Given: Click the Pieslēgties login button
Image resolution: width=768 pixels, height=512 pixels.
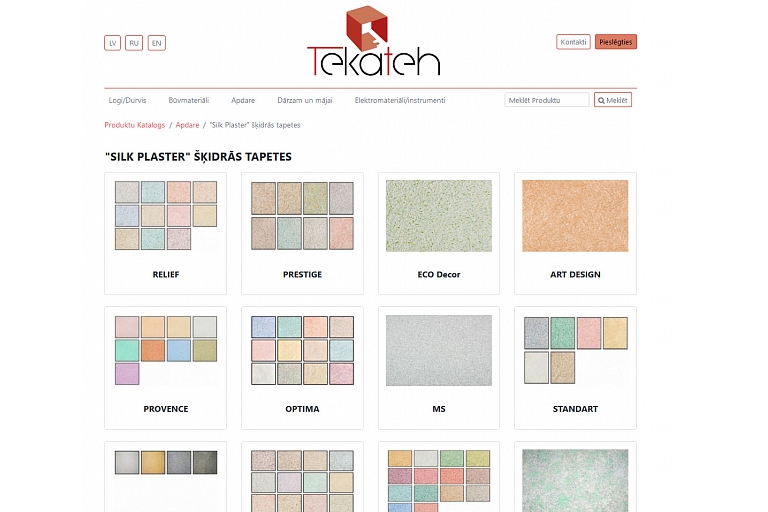Looking at the screenshot, I should [616, 42].
